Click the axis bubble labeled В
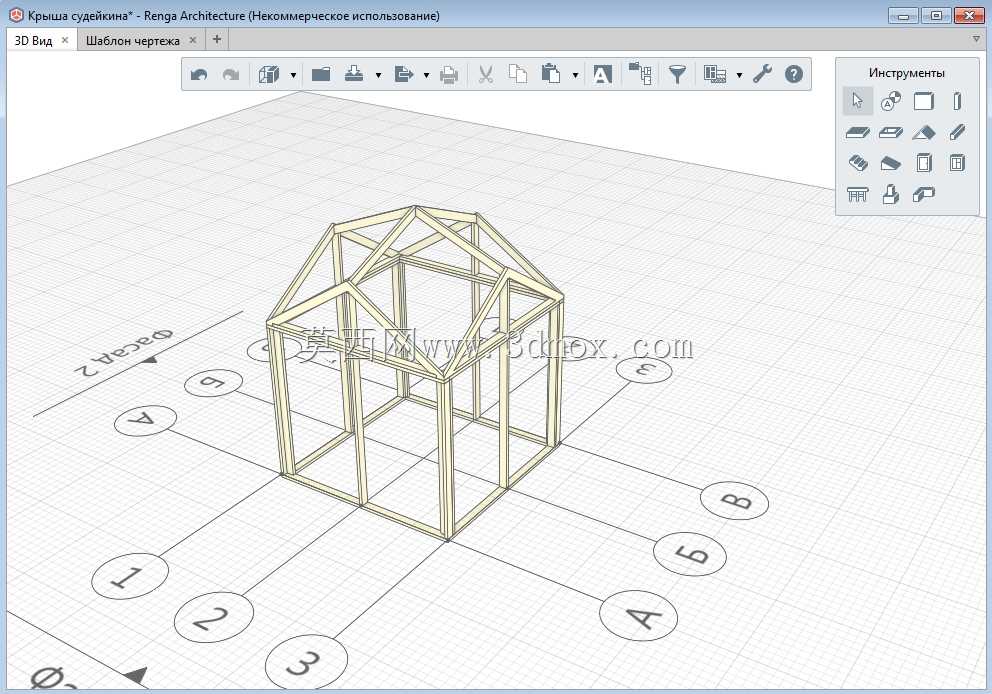This screenshot has width=992, height=694. [735, 500]
